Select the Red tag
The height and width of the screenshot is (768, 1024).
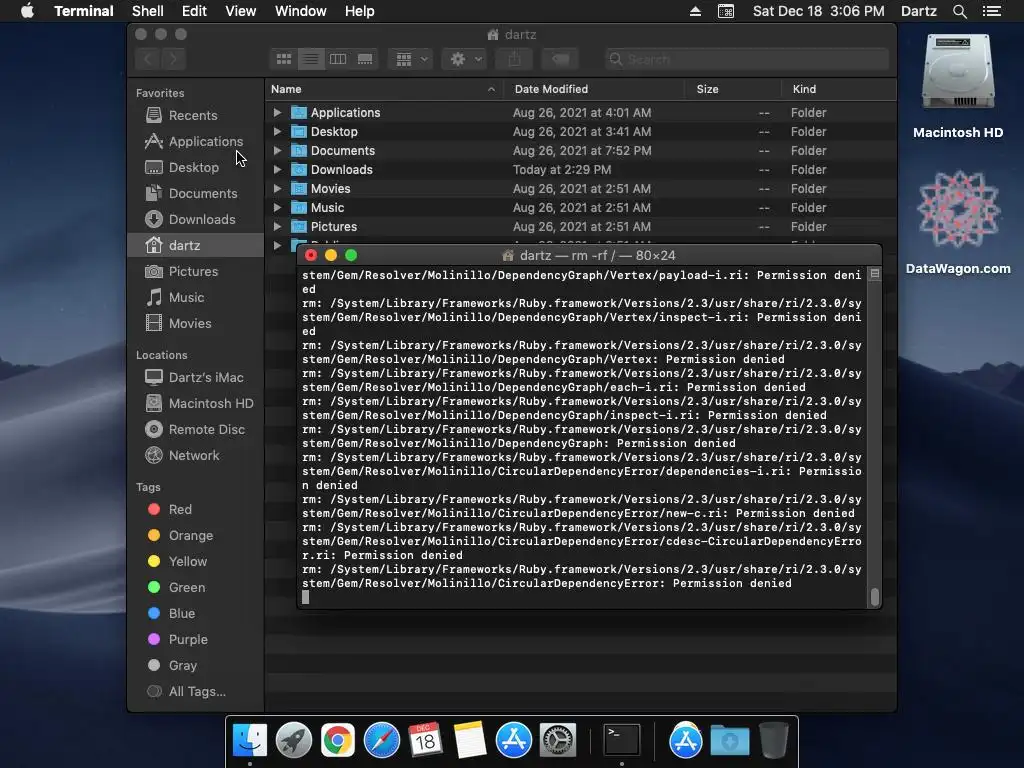195,509
